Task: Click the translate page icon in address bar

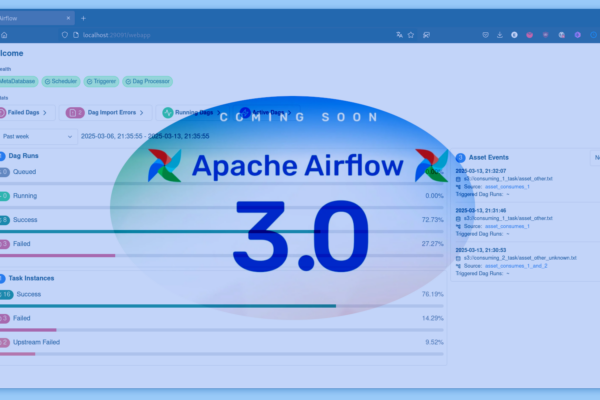Action: point(399,35)
